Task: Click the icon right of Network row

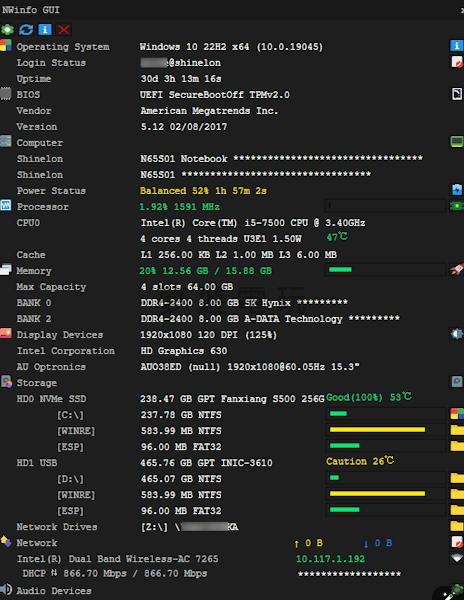Action: point(456,542)
